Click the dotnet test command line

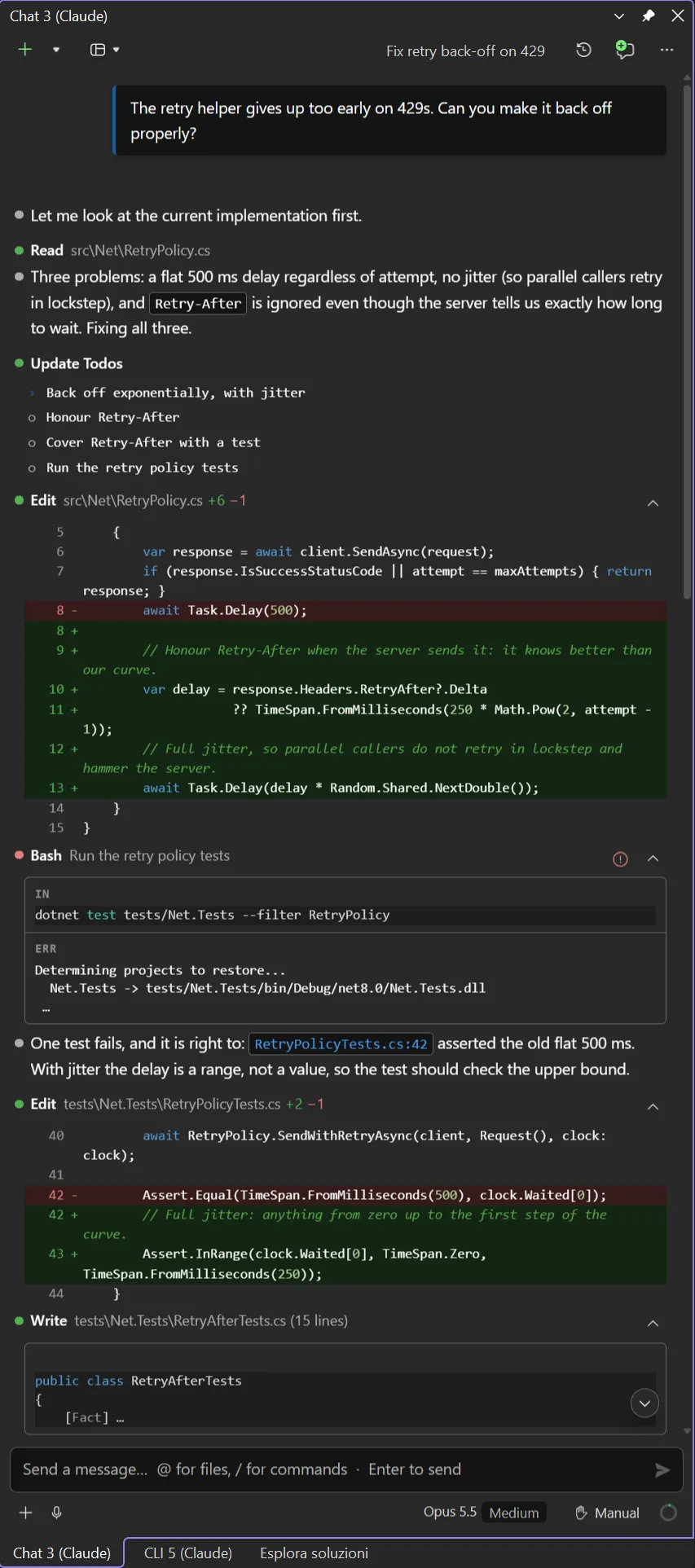point(345,915)
